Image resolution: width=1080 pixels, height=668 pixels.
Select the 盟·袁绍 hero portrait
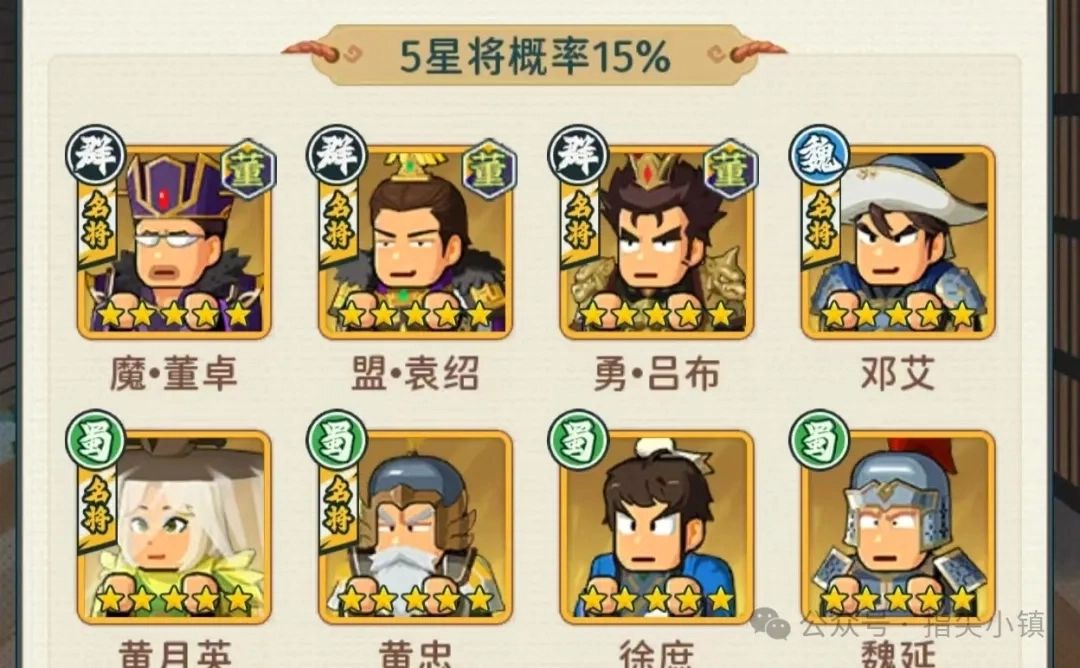tap(415, 242)
